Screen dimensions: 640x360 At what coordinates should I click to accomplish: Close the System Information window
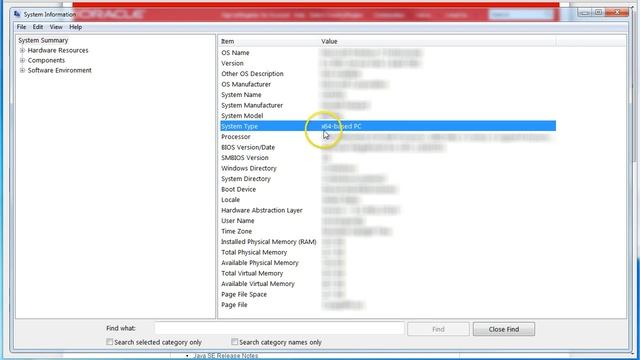(x=617, y=13)
